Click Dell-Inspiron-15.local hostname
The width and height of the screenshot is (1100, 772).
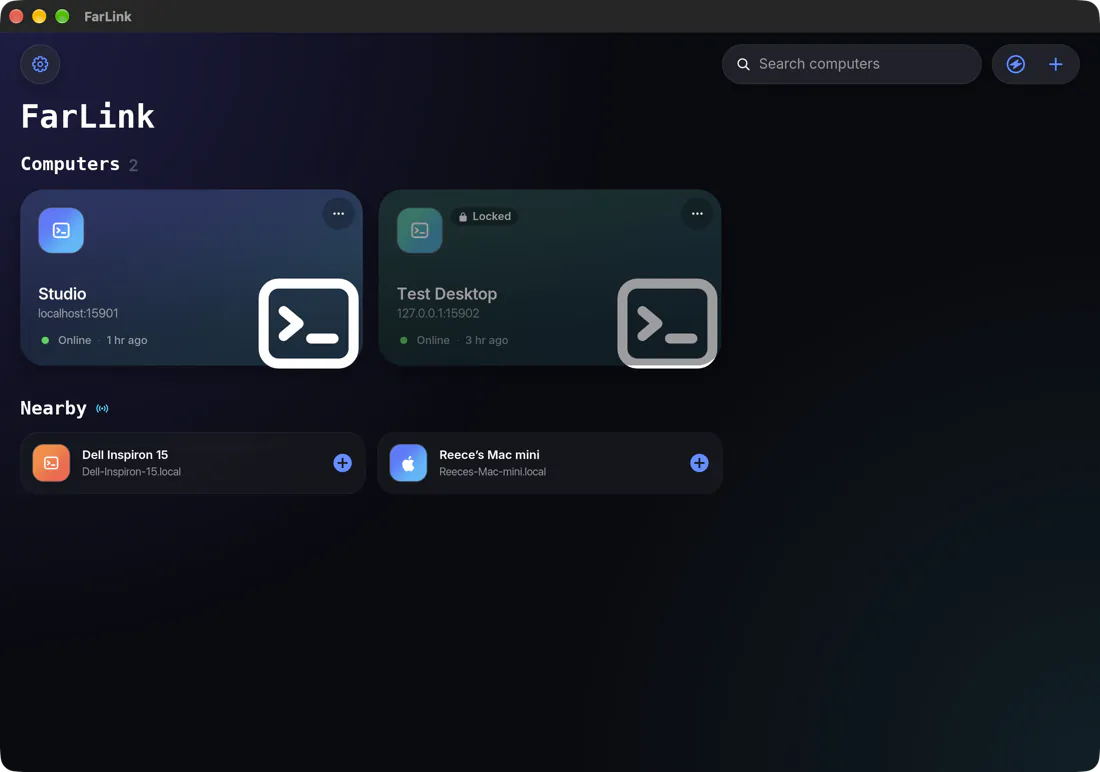pyautogui.click(x=131, y=472)
